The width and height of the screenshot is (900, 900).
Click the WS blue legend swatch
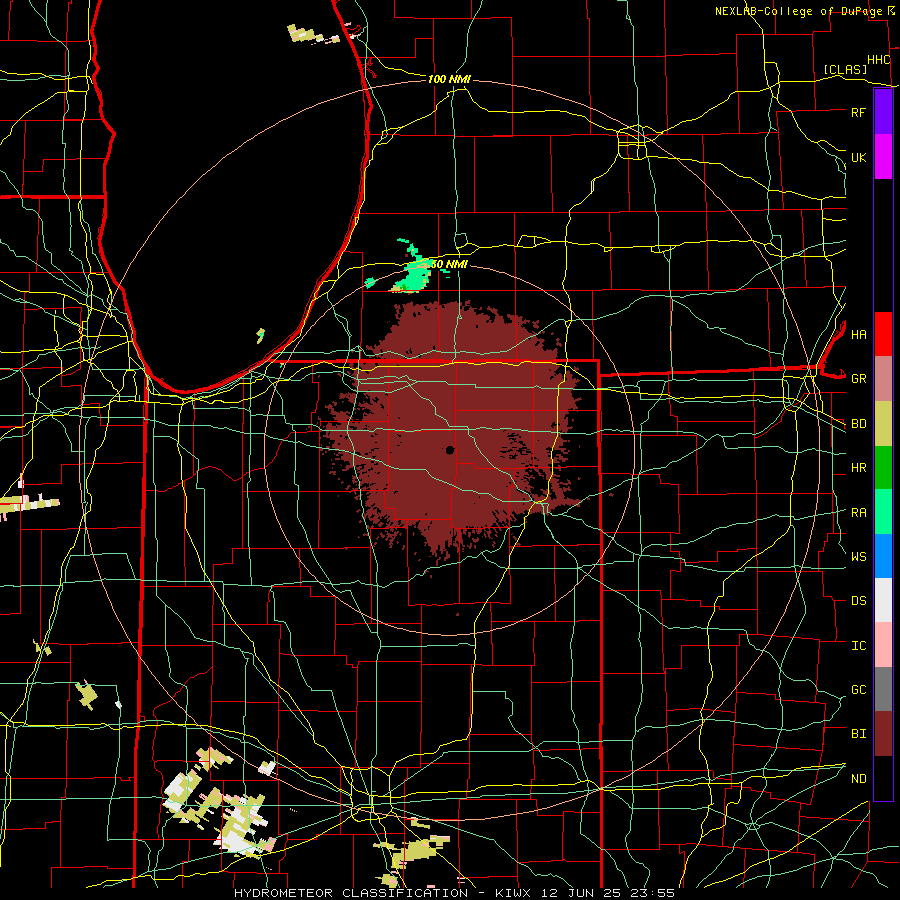883,556
